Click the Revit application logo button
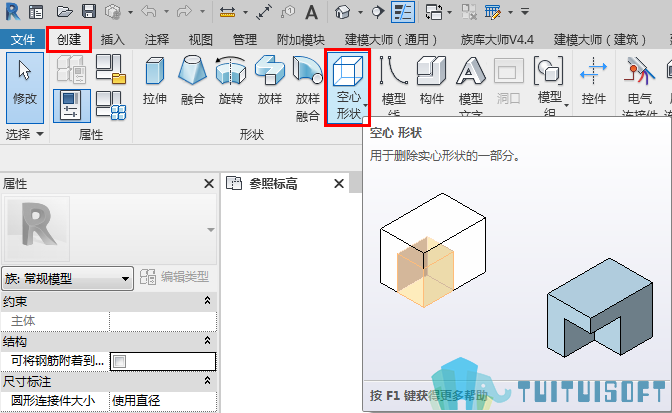672x413 pixels. point(12,12)
